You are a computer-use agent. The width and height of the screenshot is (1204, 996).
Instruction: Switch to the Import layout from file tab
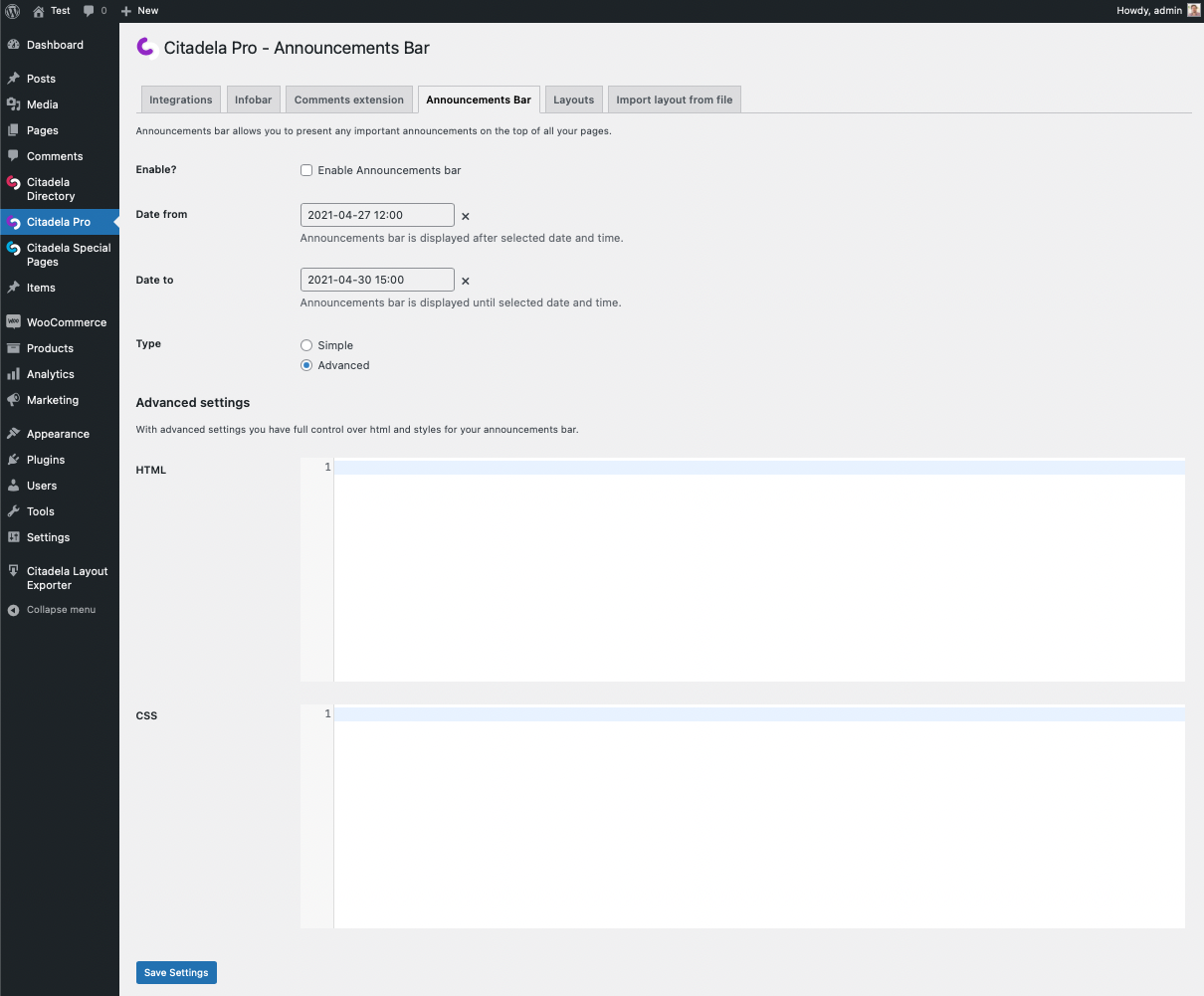point(674,100)
